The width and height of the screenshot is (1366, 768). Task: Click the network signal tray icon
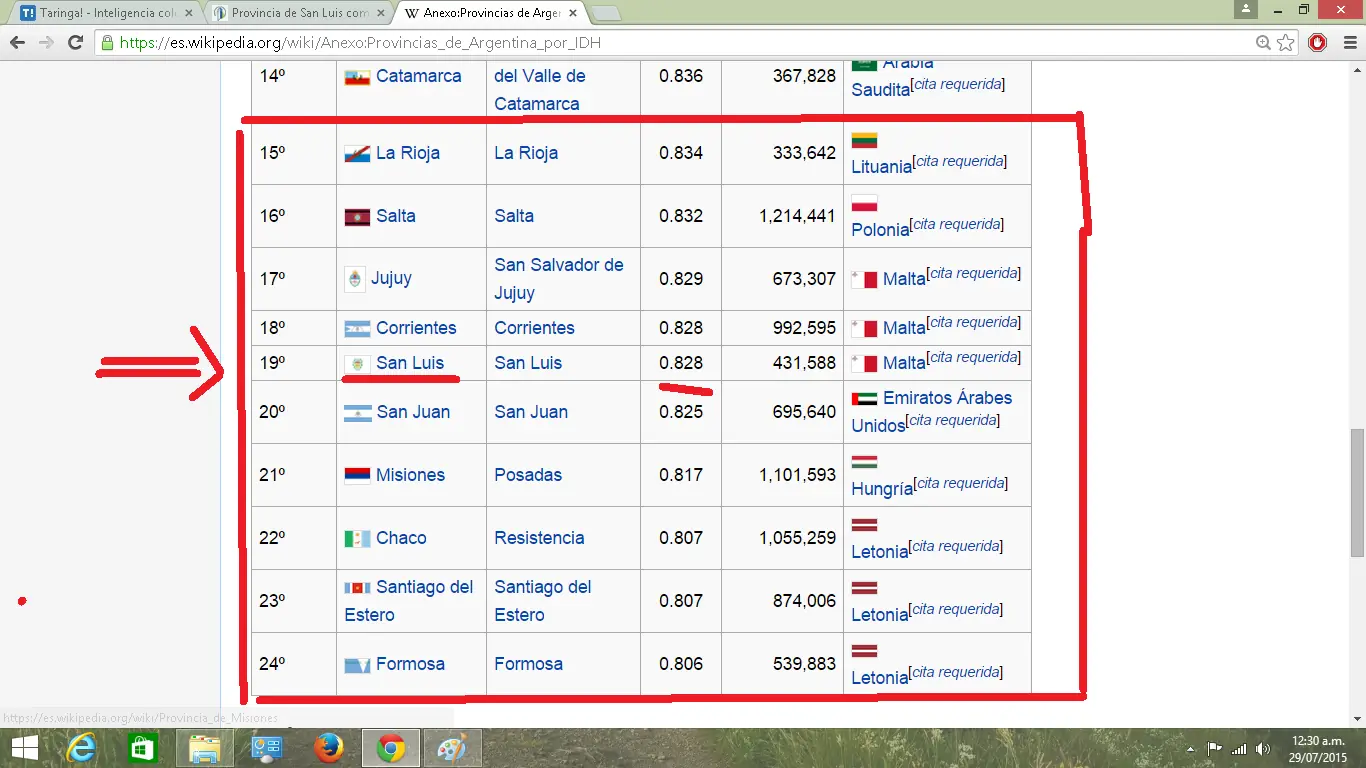point(1239,748)
